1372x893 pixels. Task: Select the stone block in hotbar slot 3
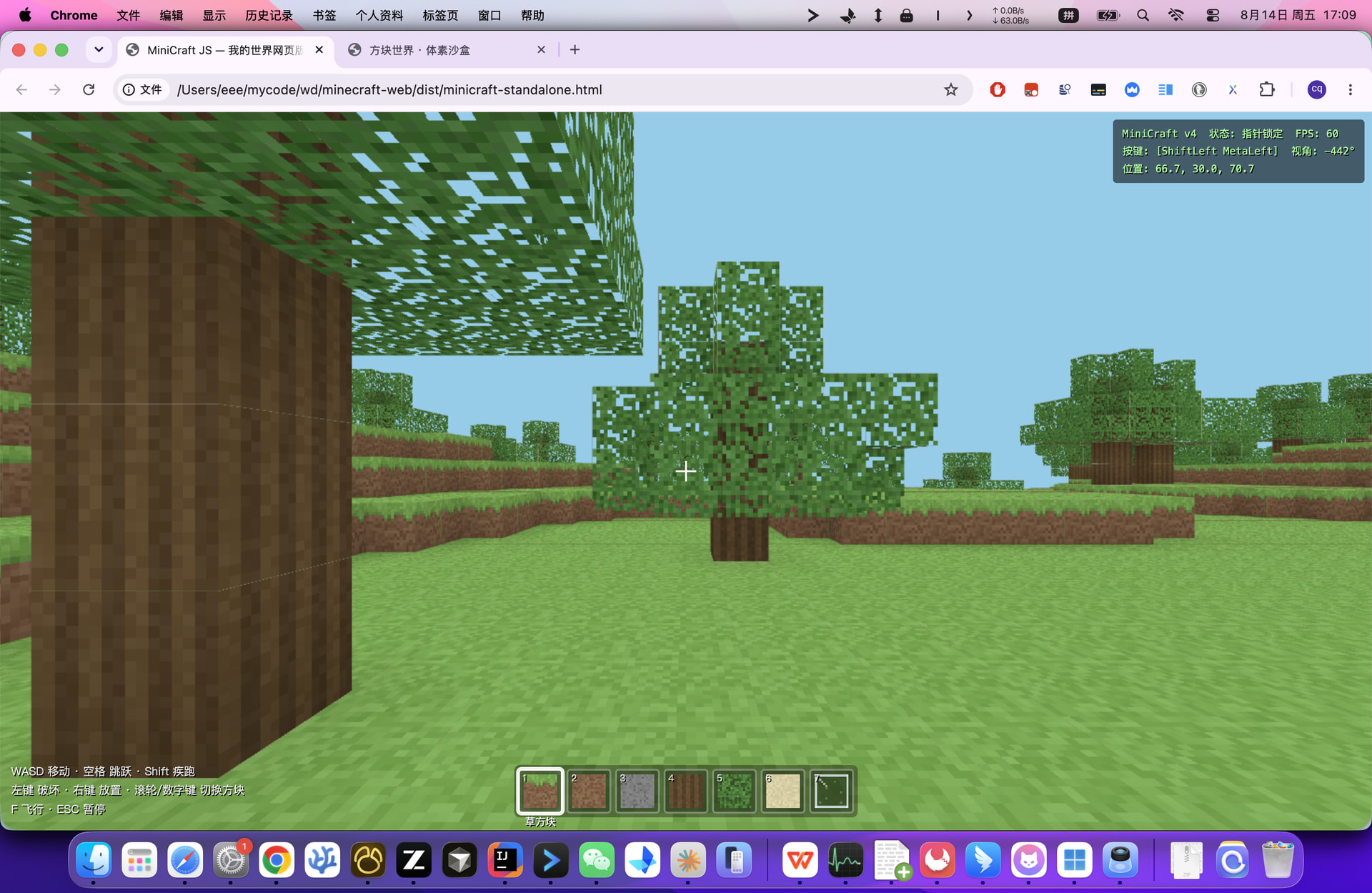point(637,791)
